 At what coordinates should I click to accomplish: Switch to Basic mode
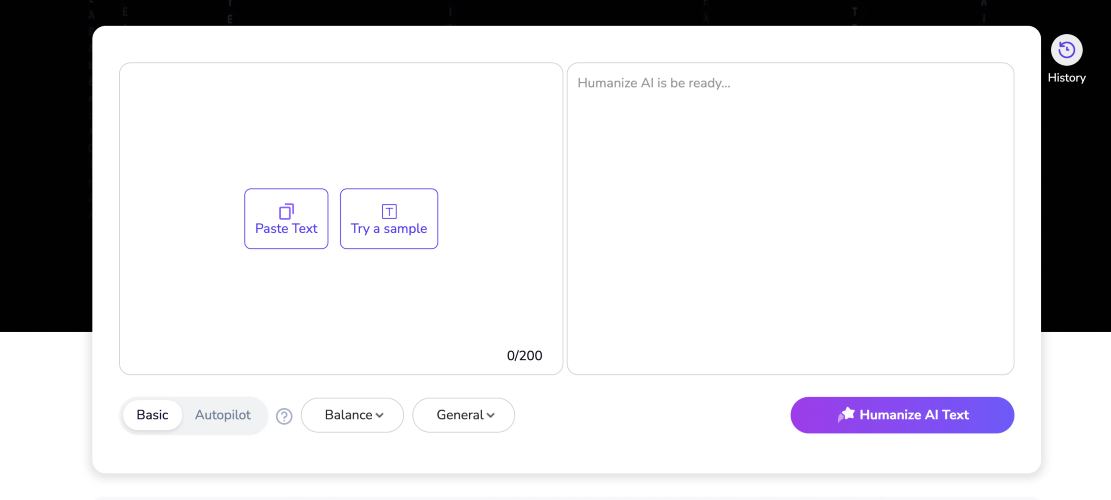(152, 415)
